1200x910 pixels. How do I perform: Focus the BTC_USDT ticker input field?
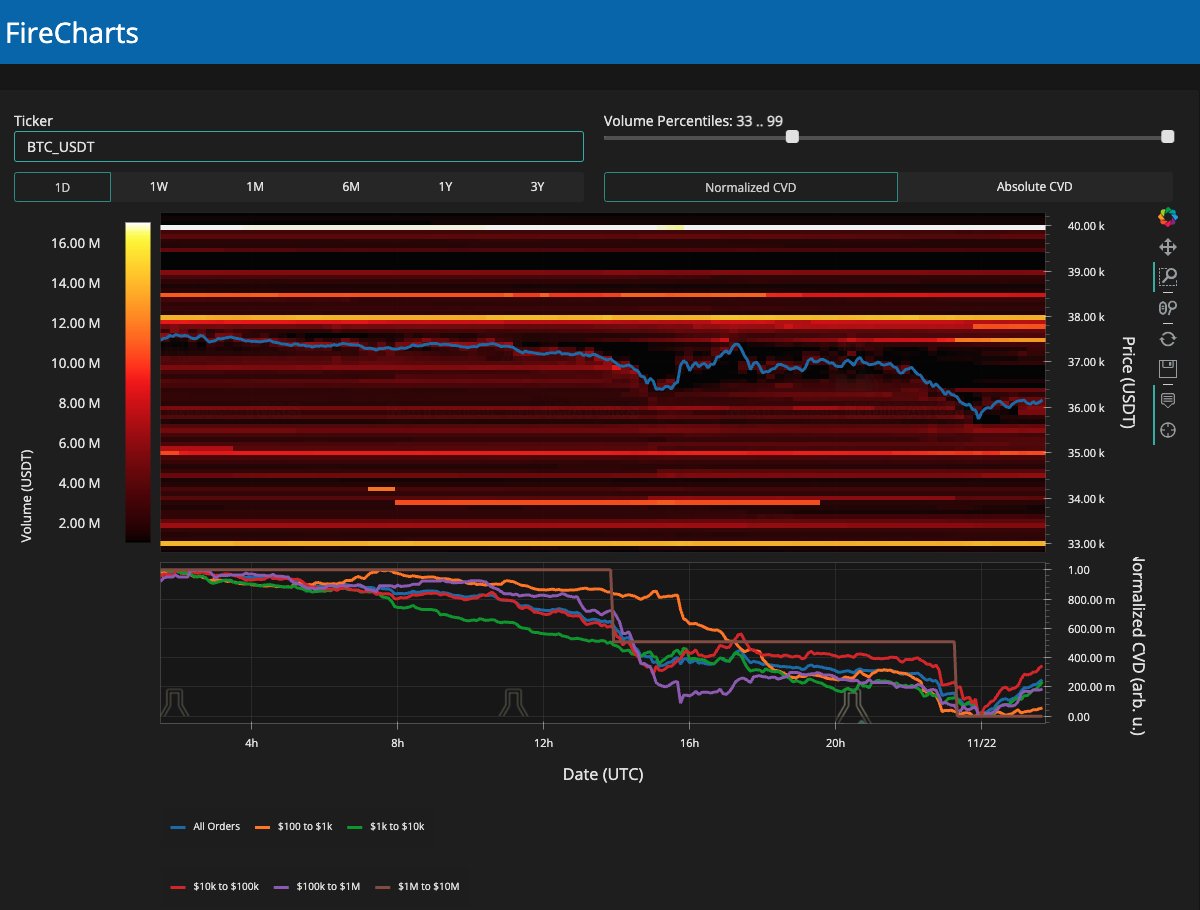[x=298, y=146]
